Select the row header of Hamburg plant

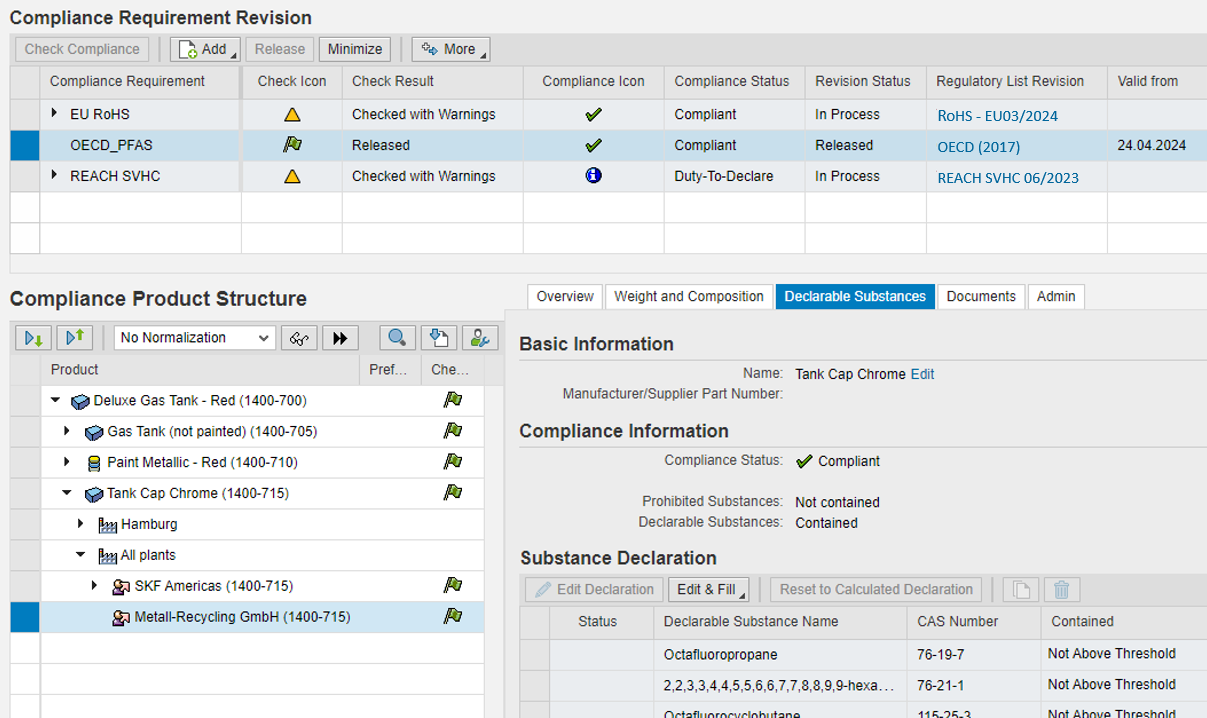pos(25,524)
